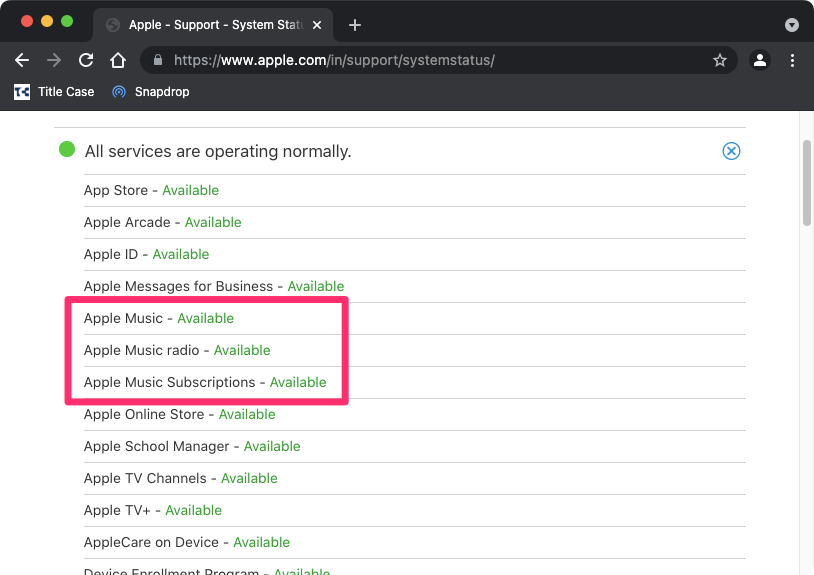Screen dimensions: 814x575
Task: Click the forward navigation arrow
Action: 54,60
